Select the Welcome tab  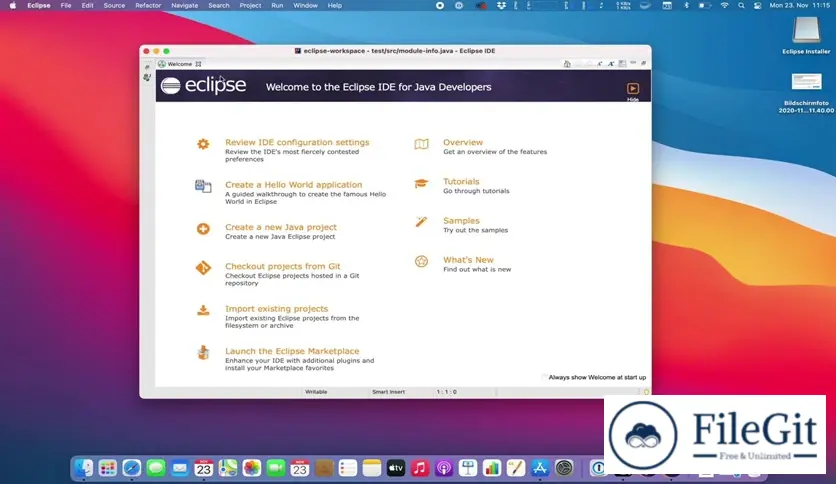[x=180, y=64]
